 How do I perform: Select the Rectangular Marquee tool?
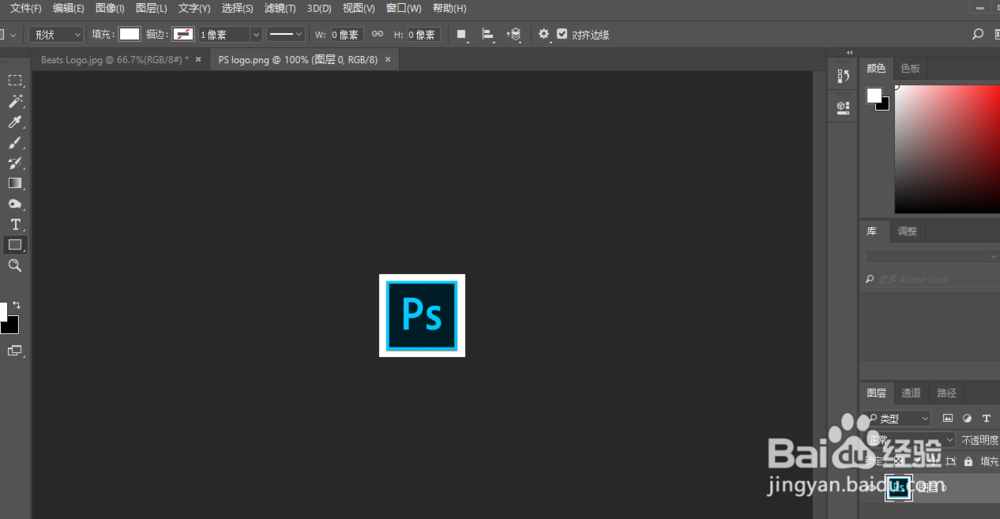[x=15, y=81]
